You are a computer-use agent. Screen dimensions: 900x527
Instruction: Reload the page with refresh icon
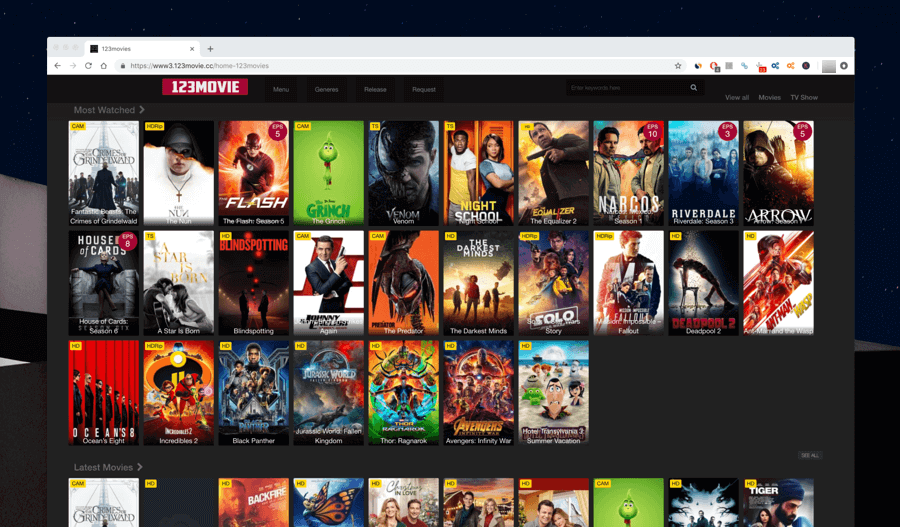(x=88, y=66)
